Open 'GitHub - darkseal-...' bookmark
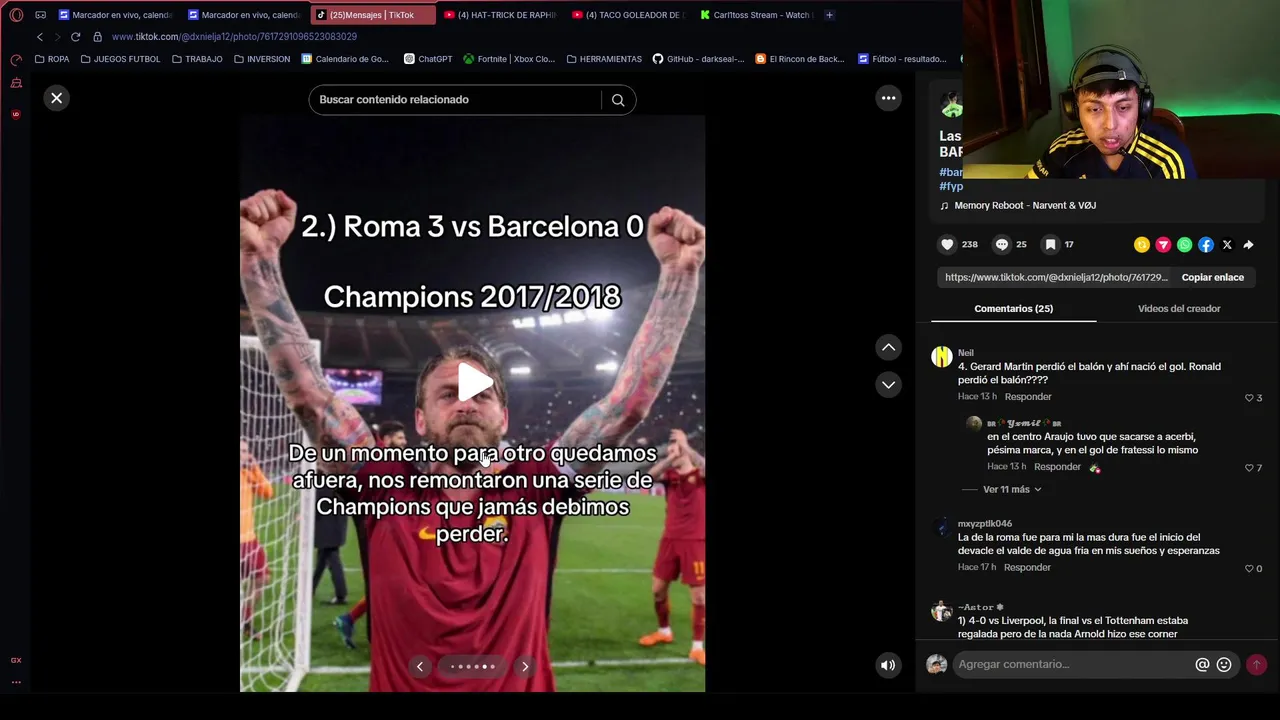 (698, 59)
